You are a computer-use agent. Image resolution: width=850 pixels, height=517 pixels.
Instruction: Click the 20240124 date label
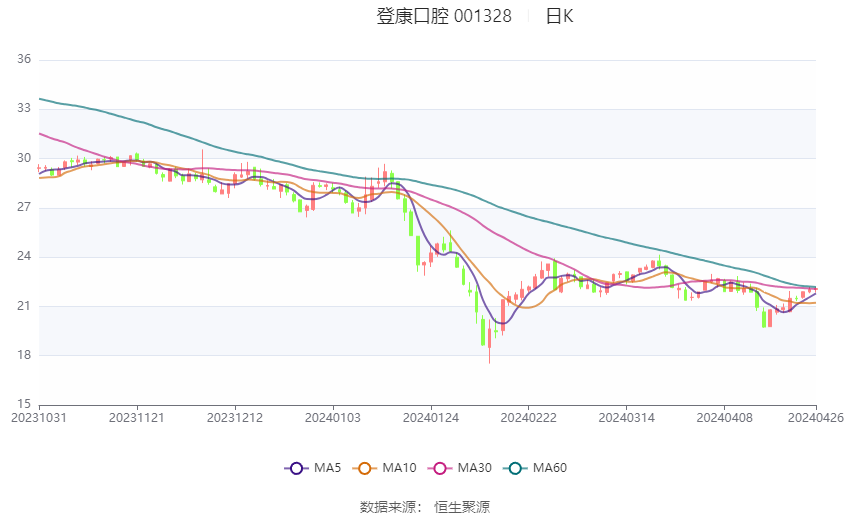pyautogui.click(x=430, y=417)
